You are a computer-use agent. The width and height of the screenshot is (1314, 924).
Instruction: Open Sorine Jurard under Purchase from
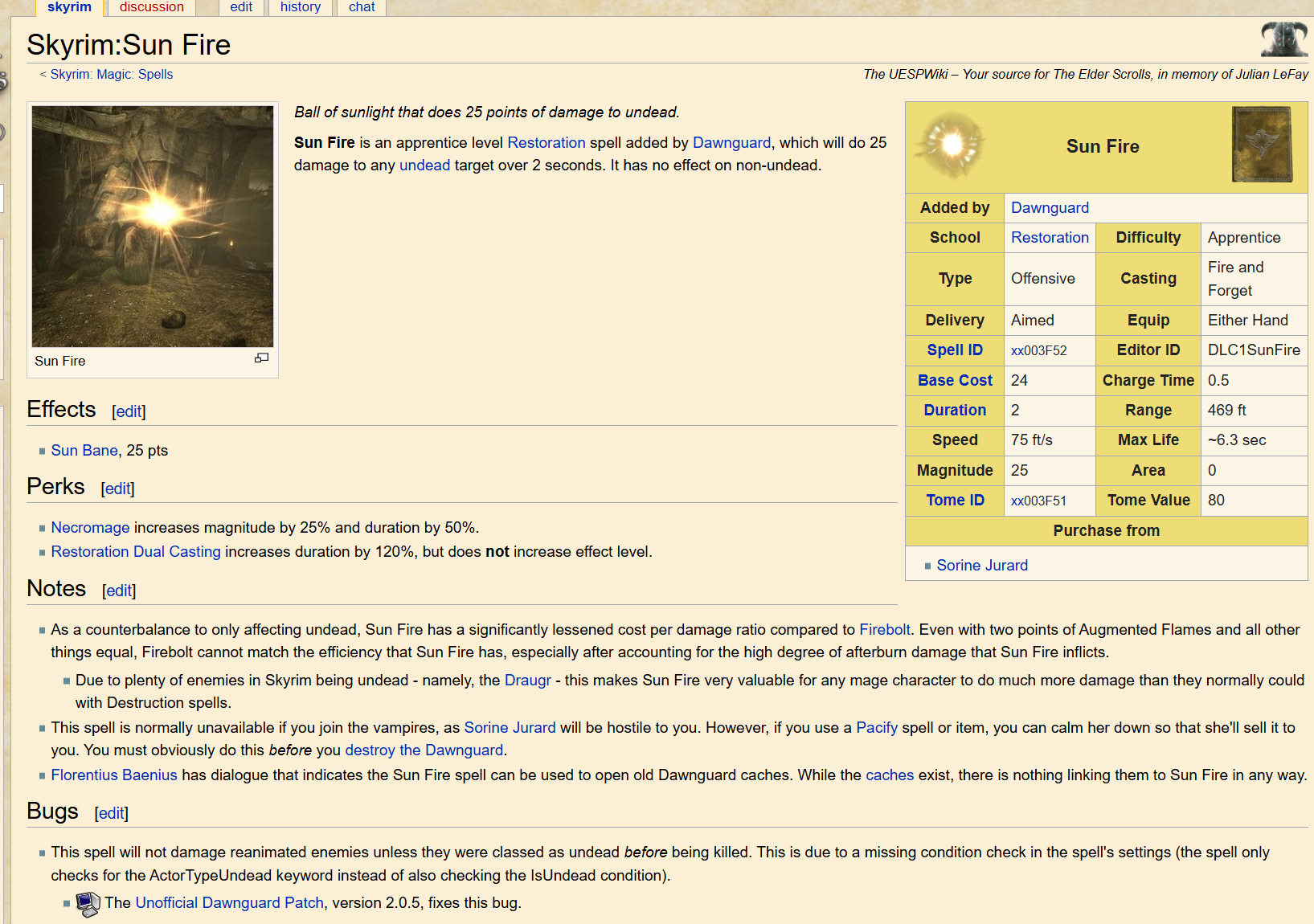[x=982, y=566]
